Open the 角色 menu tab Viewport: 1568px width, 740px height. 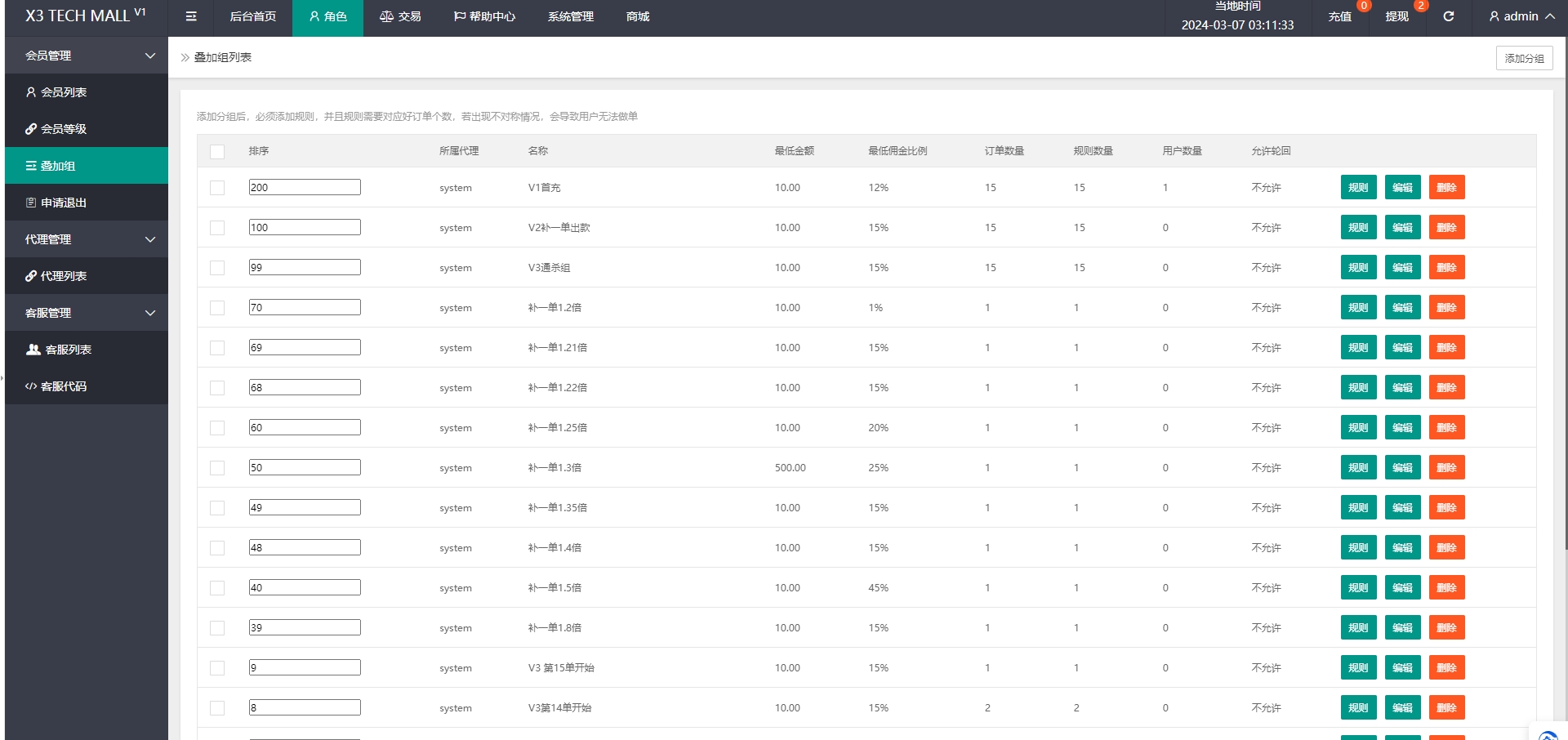click(x=327, y=16)
